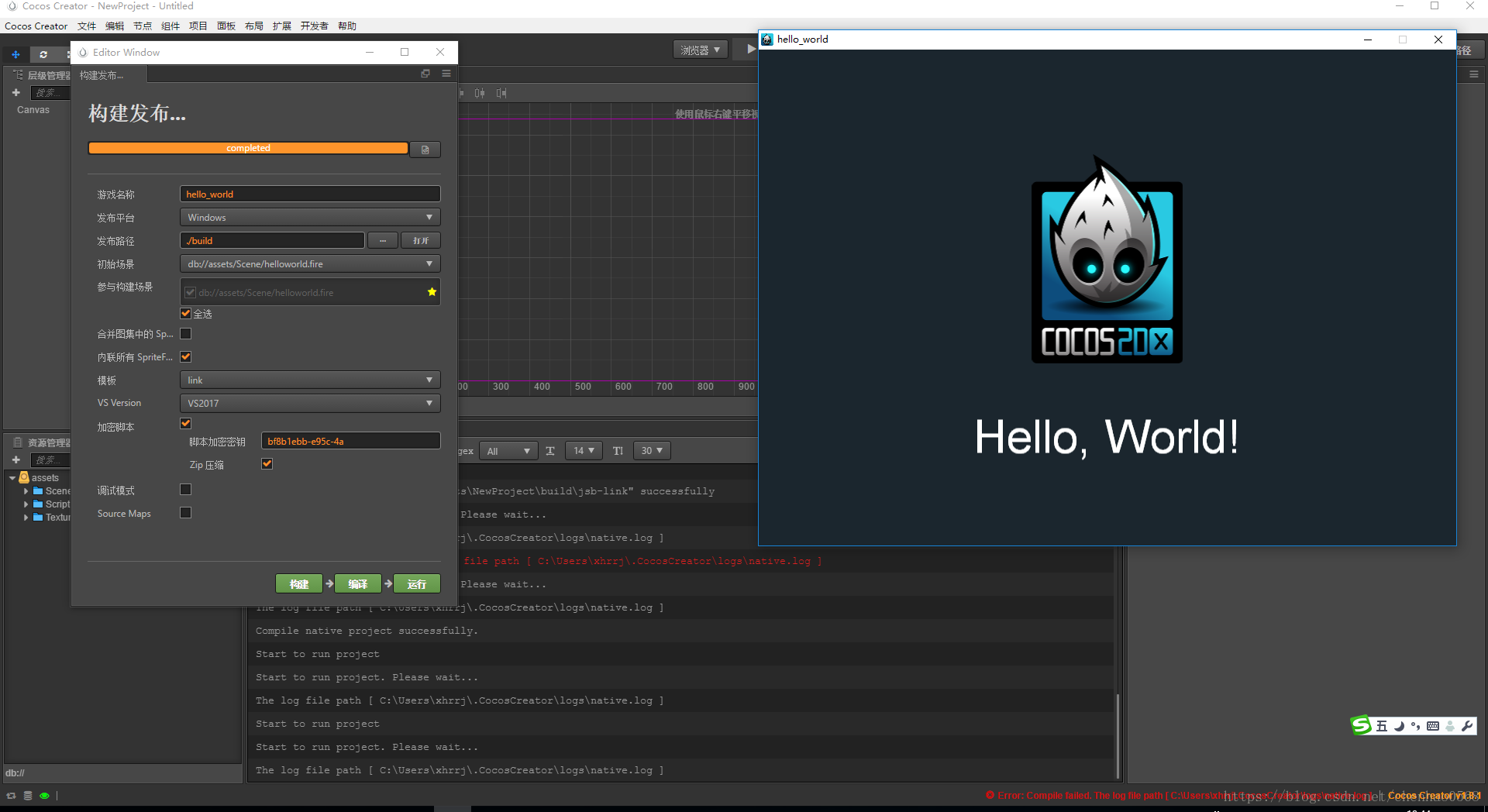The height and width of the screenshot is (812, 1488).
Task: Open the build log file icon beside progress bar
Action: [425, 150]
